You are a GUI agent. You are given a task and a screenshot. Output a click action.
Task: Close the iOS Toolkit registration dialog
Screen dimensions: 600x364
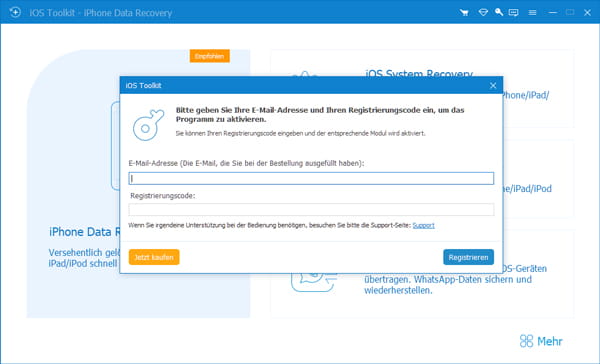point(493,86)
